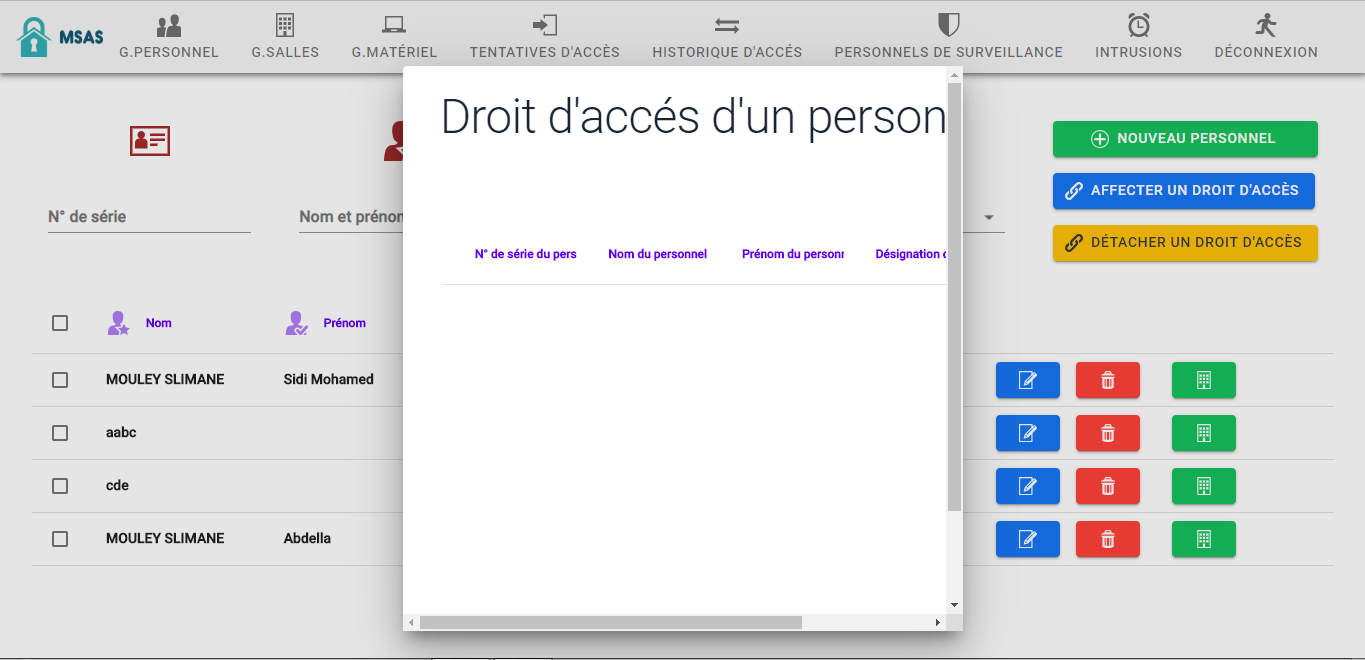This screenshot has width=1365, height=660.
Task: Delete the aabc personnel row
Action: [1107, 433]
